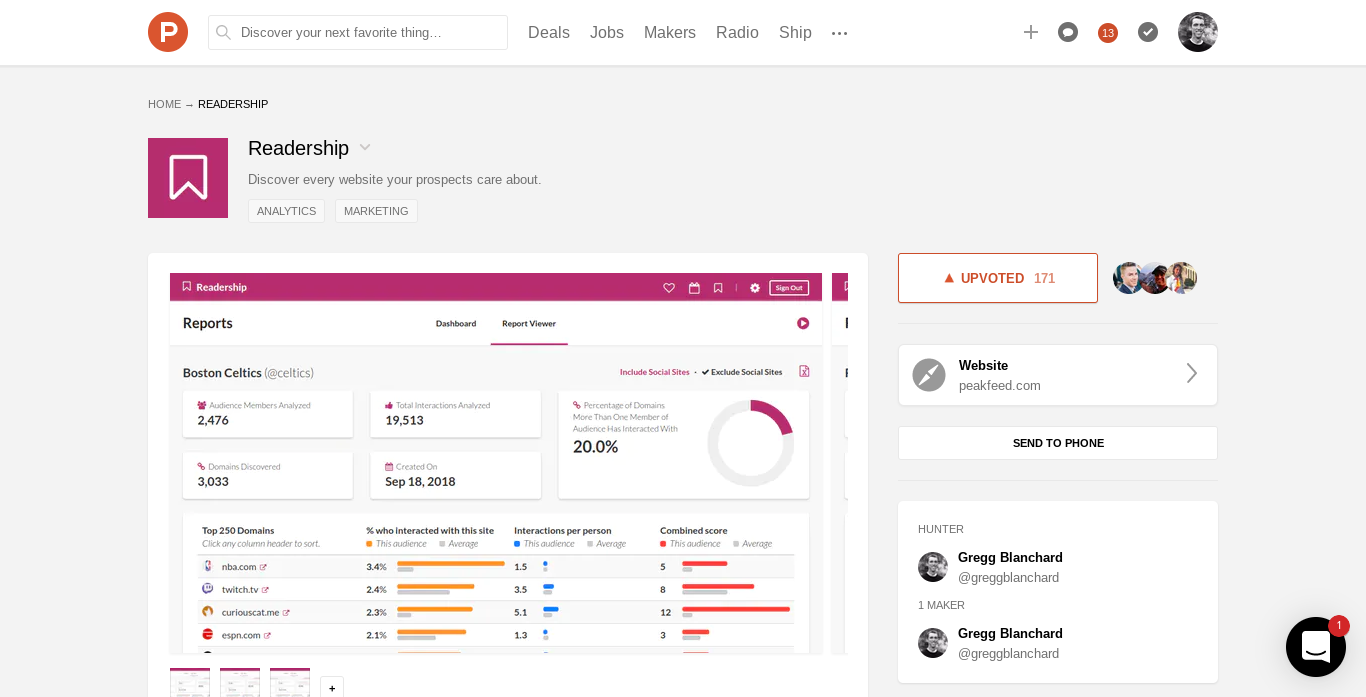
Task: Go to the HOME breadcrumb link
Action: click(164, 104)
